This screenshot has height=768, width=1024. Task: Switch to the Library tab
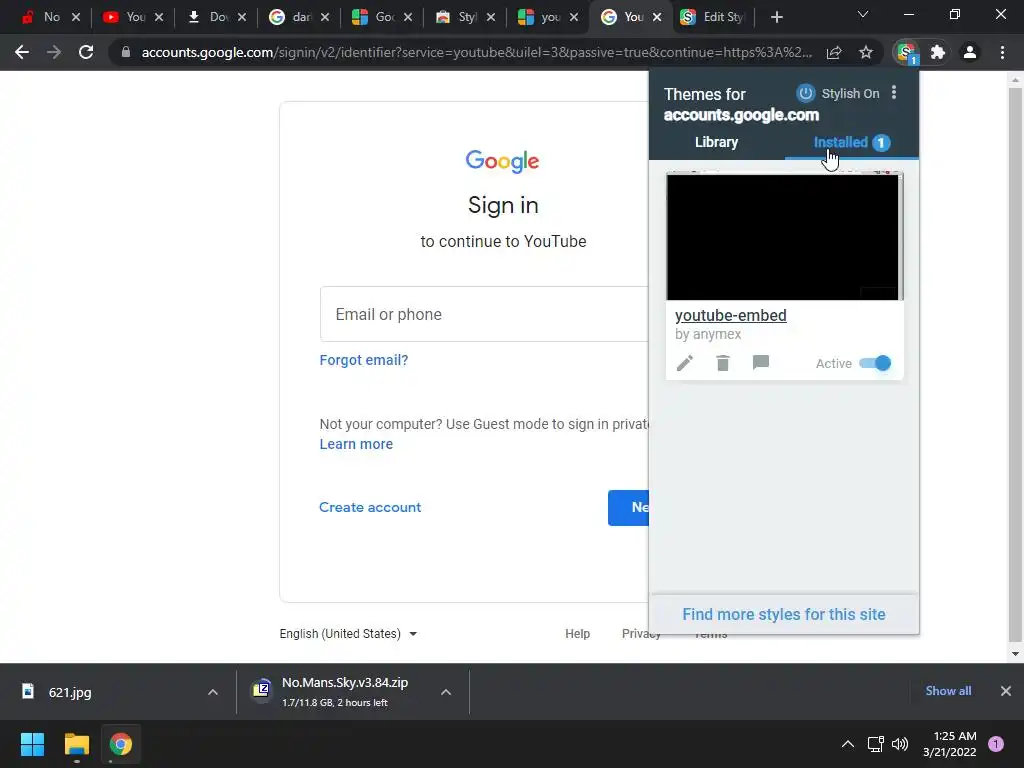(x=716, y=142)
